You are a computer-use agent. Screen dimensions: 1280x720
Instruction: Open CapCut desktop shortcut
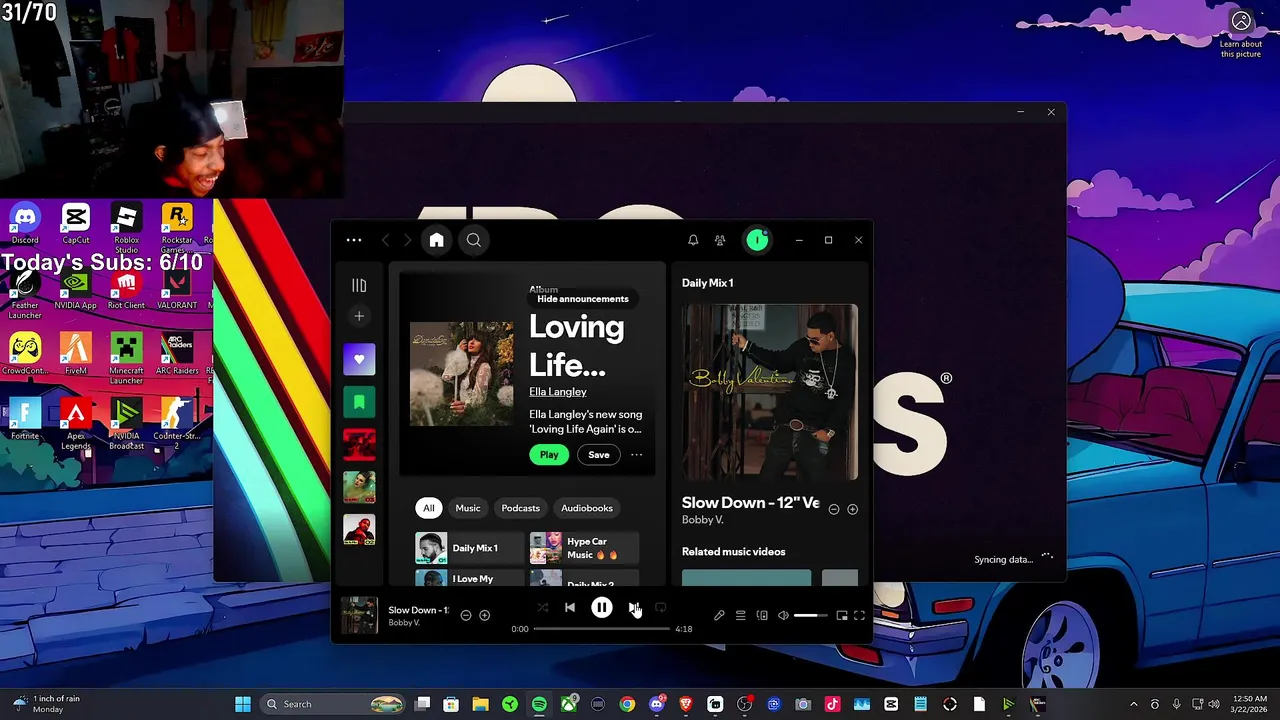76,224
